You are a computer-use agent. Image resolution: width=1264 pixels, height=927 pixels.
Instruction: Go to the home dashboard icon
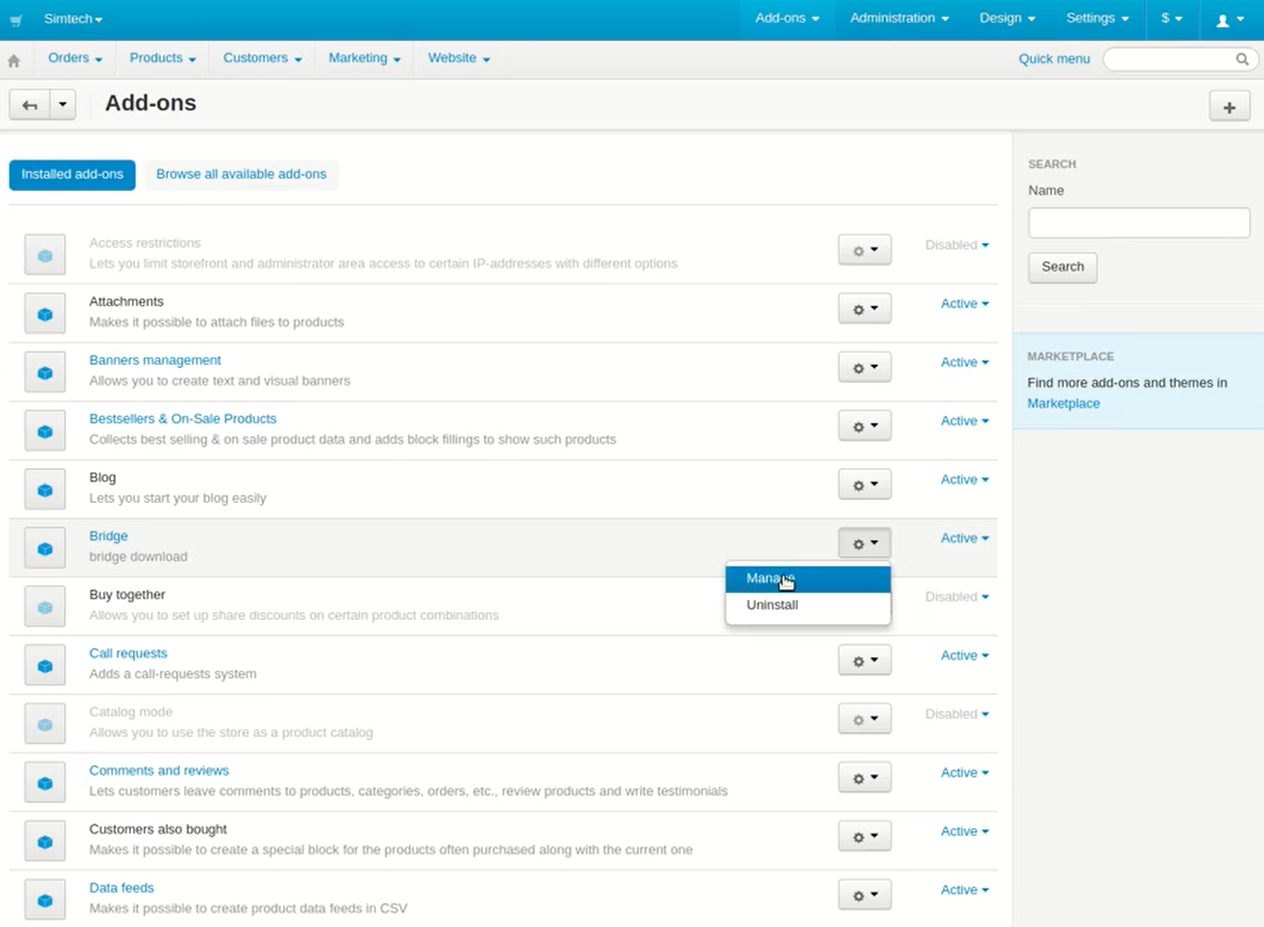pyautogui.click(x=14, y=60)
